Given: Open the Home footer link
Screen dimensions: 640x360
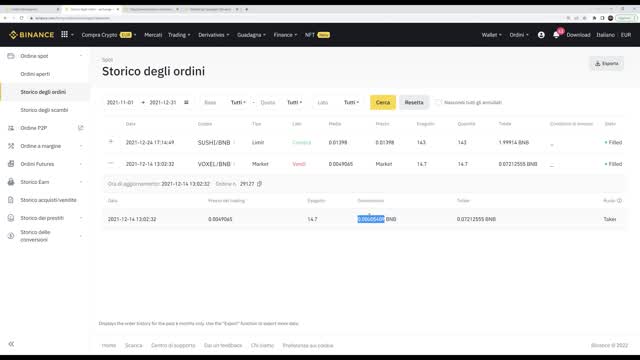Looking at the screenshot, I should [x=109, y=345].
